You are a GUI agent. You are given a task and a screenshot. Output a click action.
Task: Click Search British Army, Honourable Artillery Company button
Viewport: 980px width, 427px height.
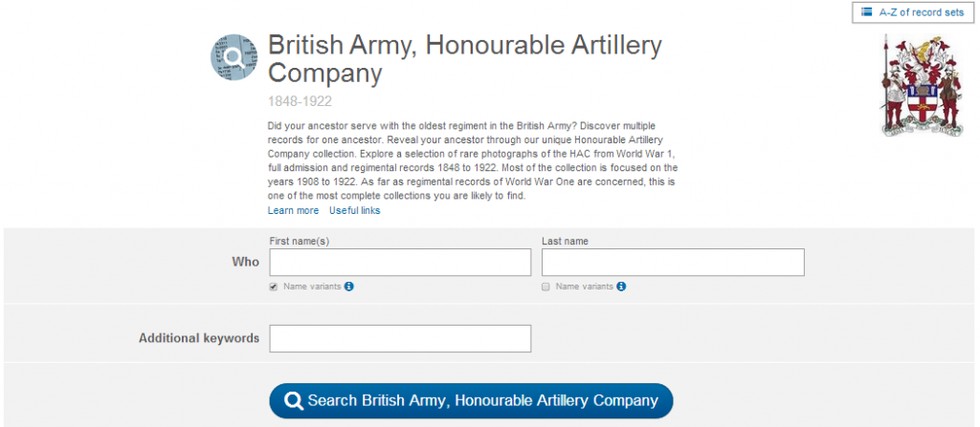(x=471, y=401)
